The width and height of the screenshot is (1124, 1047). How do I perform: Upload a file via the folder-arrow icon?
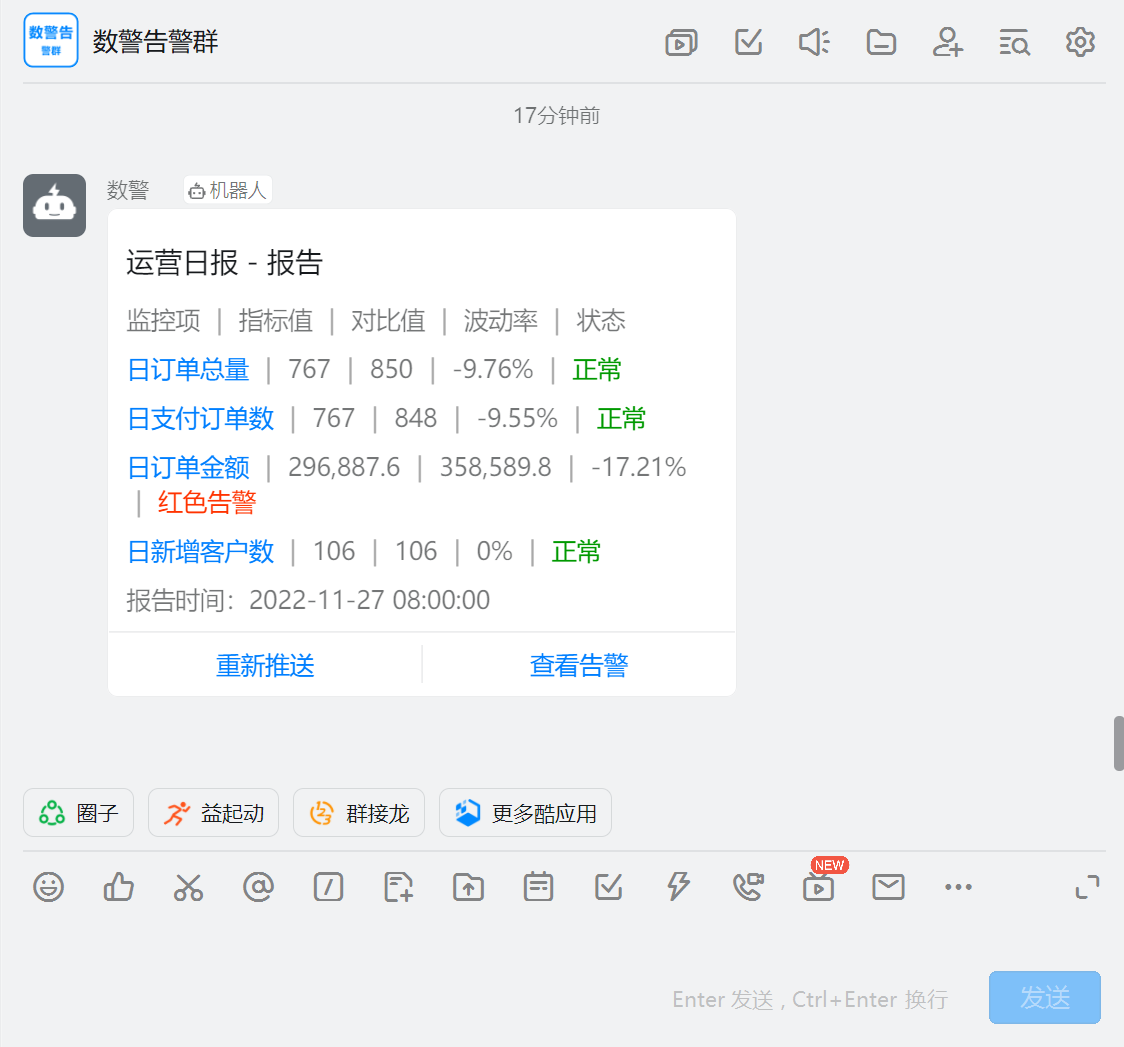click(x=468, y=887)
